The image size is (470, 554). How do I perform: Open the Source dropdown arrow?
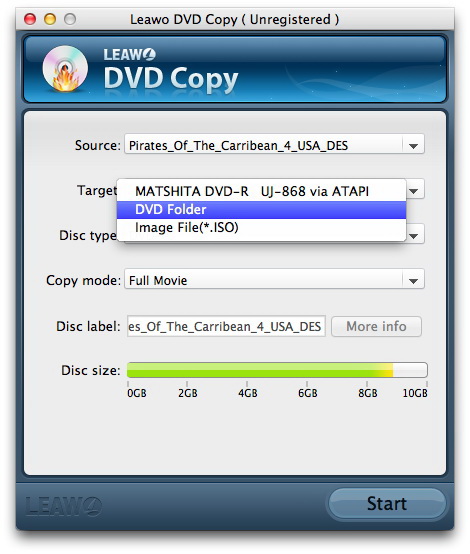click(413, 146)
